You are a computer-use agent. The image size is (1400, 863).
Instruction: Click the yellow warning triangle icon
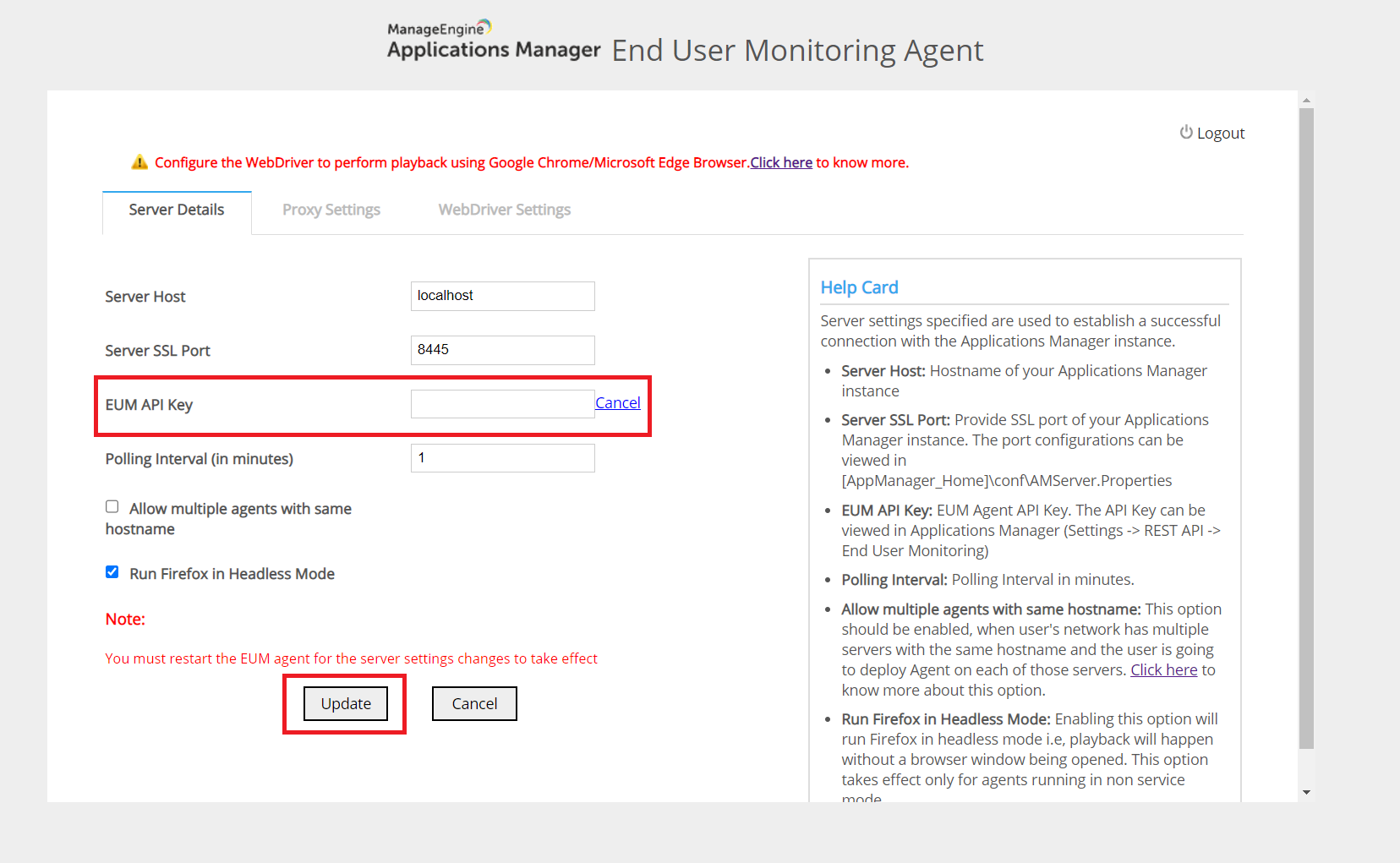coord(139,162)
